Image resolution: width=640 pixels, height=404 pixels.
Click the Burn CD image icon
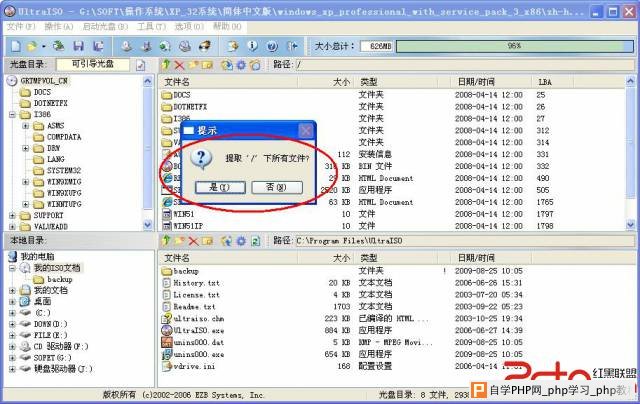point(204,46)
